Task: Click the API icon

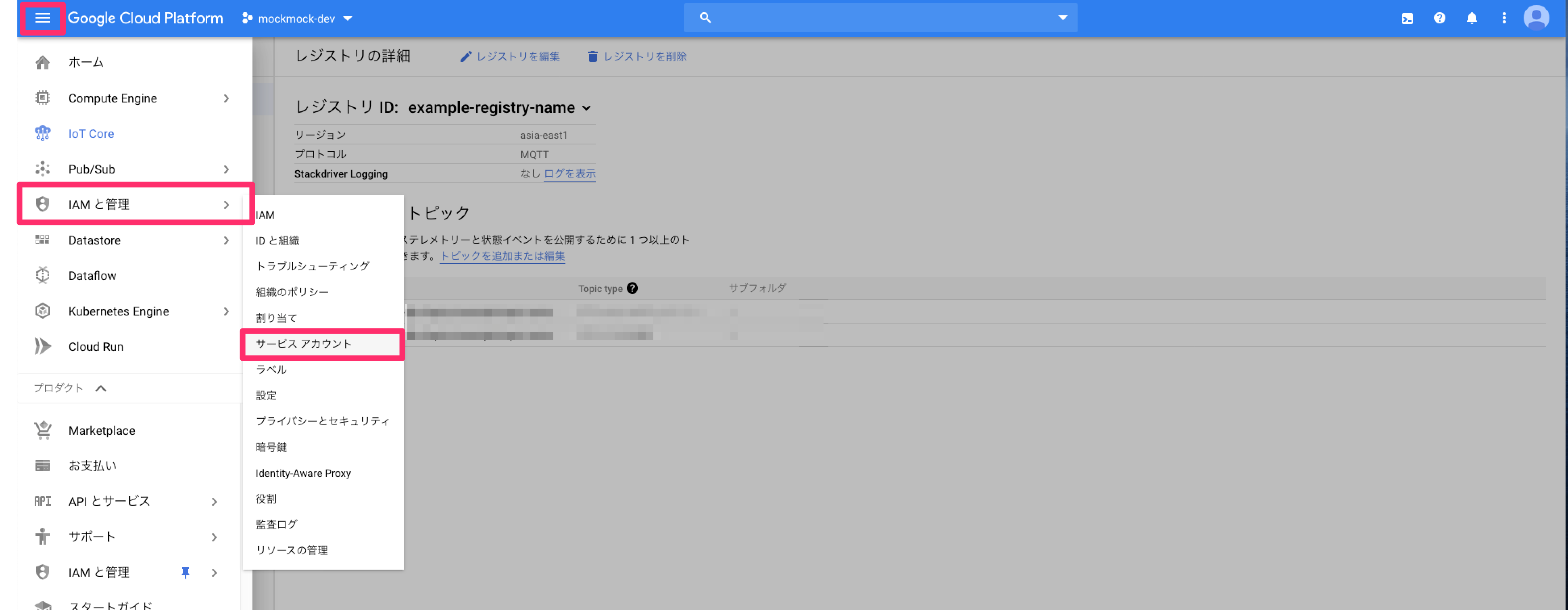Action: pyautogui.click(x=43, y=501)
